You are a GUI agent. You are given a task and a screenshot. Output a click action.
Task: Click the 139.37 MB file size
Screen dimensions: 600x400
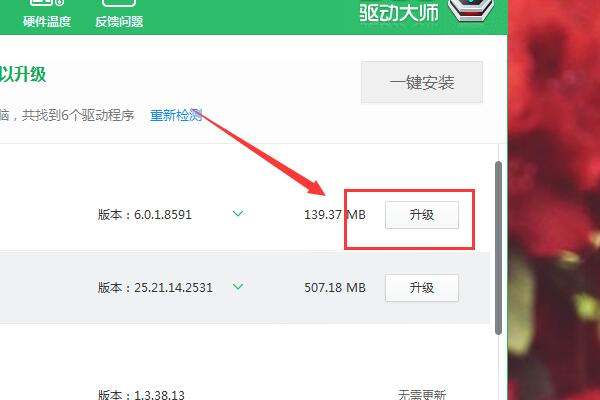335,215
